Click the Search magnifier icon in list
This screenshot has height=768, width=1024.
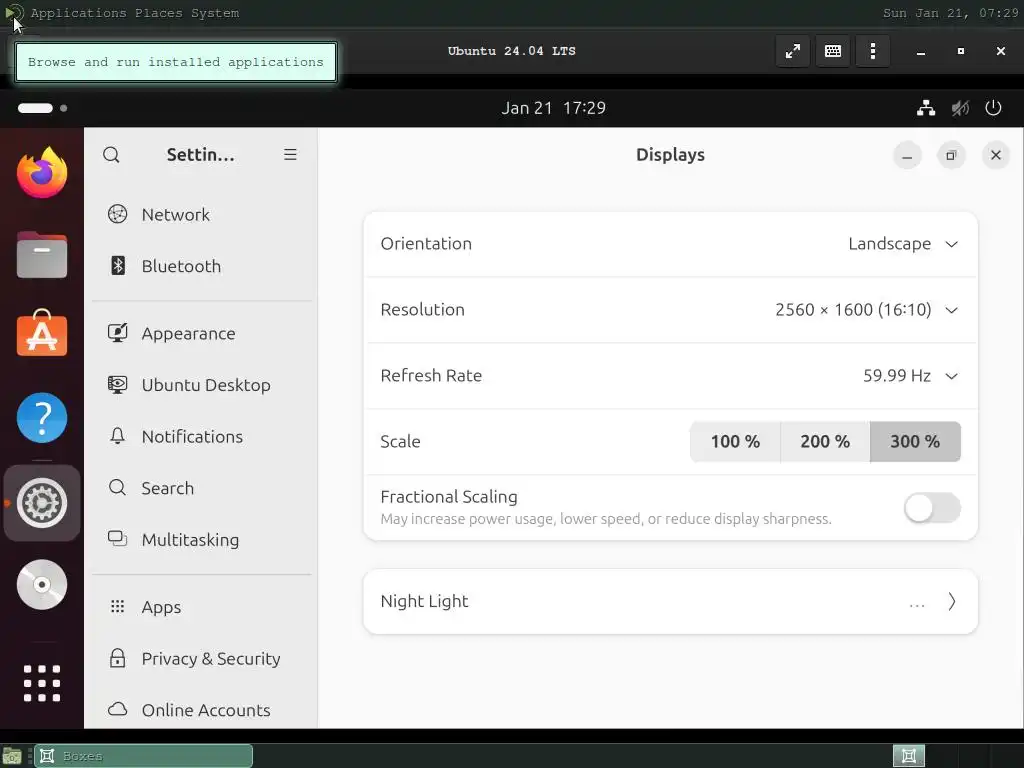coord(118,487)
